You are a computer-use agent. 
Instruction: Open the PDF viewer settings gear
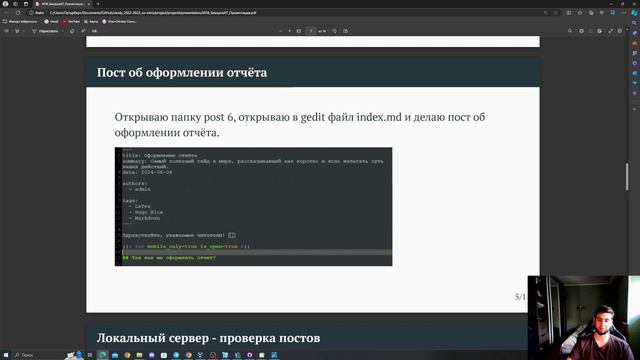point(620,31)
